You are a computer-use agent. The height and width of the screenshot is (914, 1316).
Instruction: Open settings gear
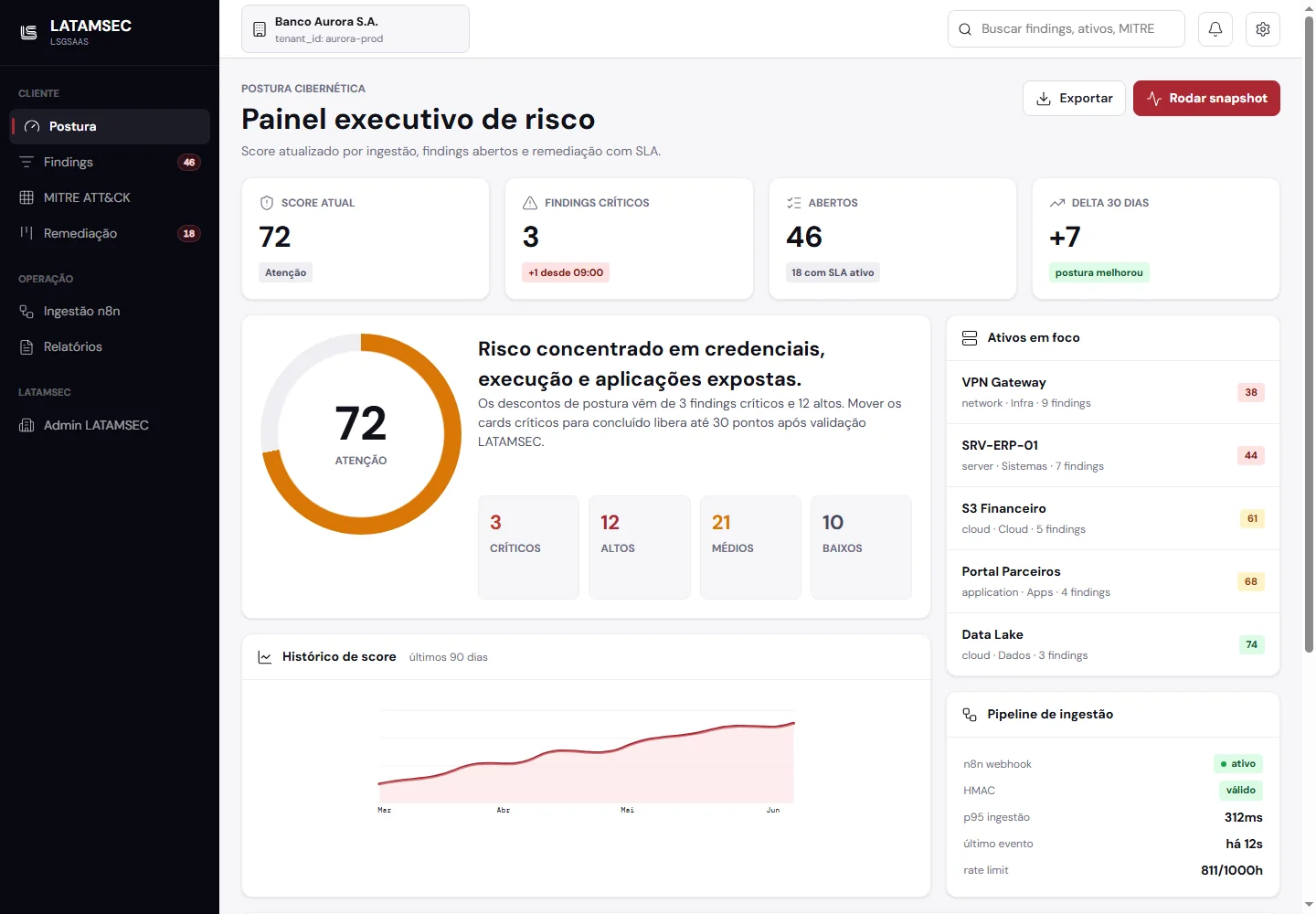1263,29
